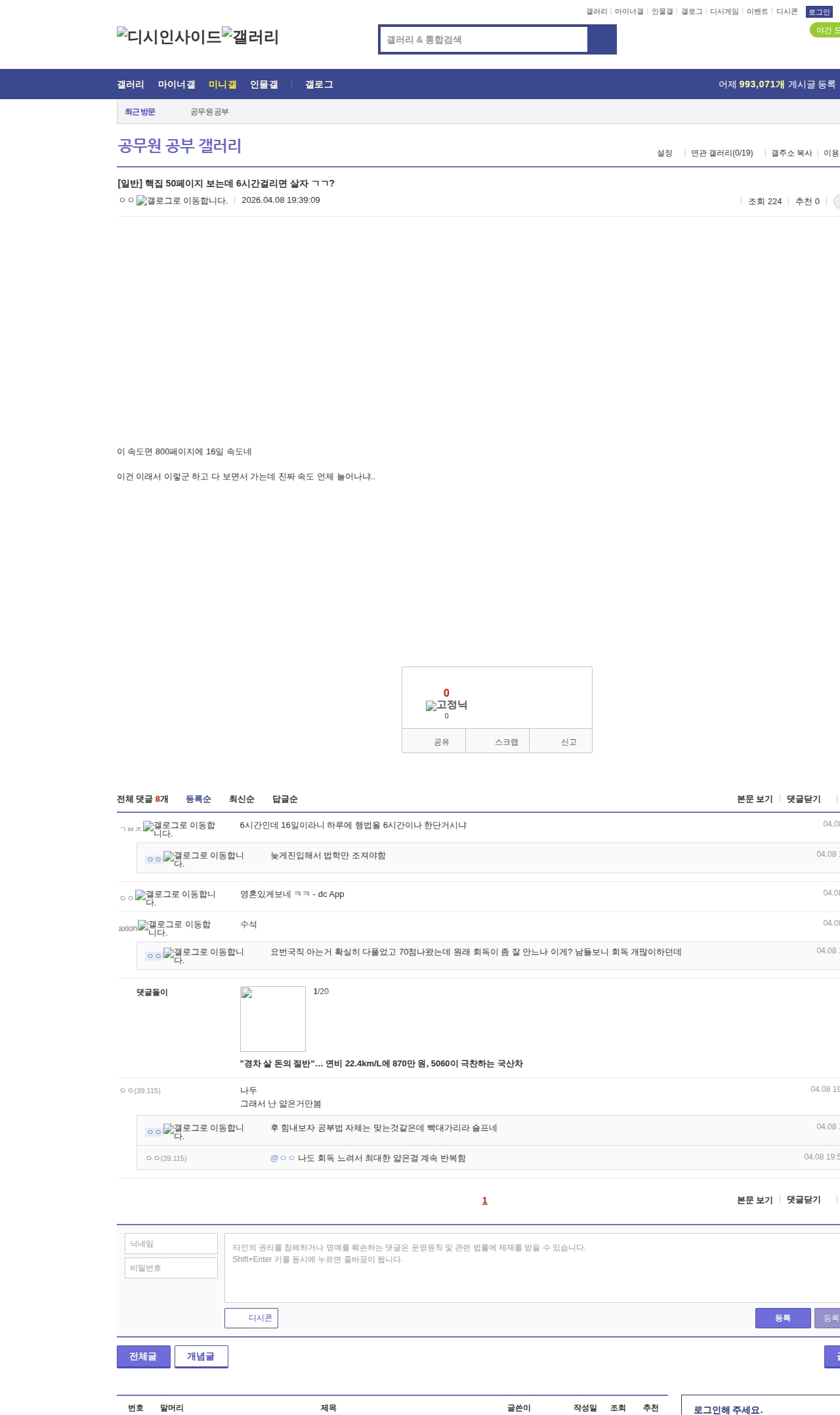Click the 디시인사이드 logo image
Image resolution: width=840 pixels, height=1415 pixels.
(169, 36)
